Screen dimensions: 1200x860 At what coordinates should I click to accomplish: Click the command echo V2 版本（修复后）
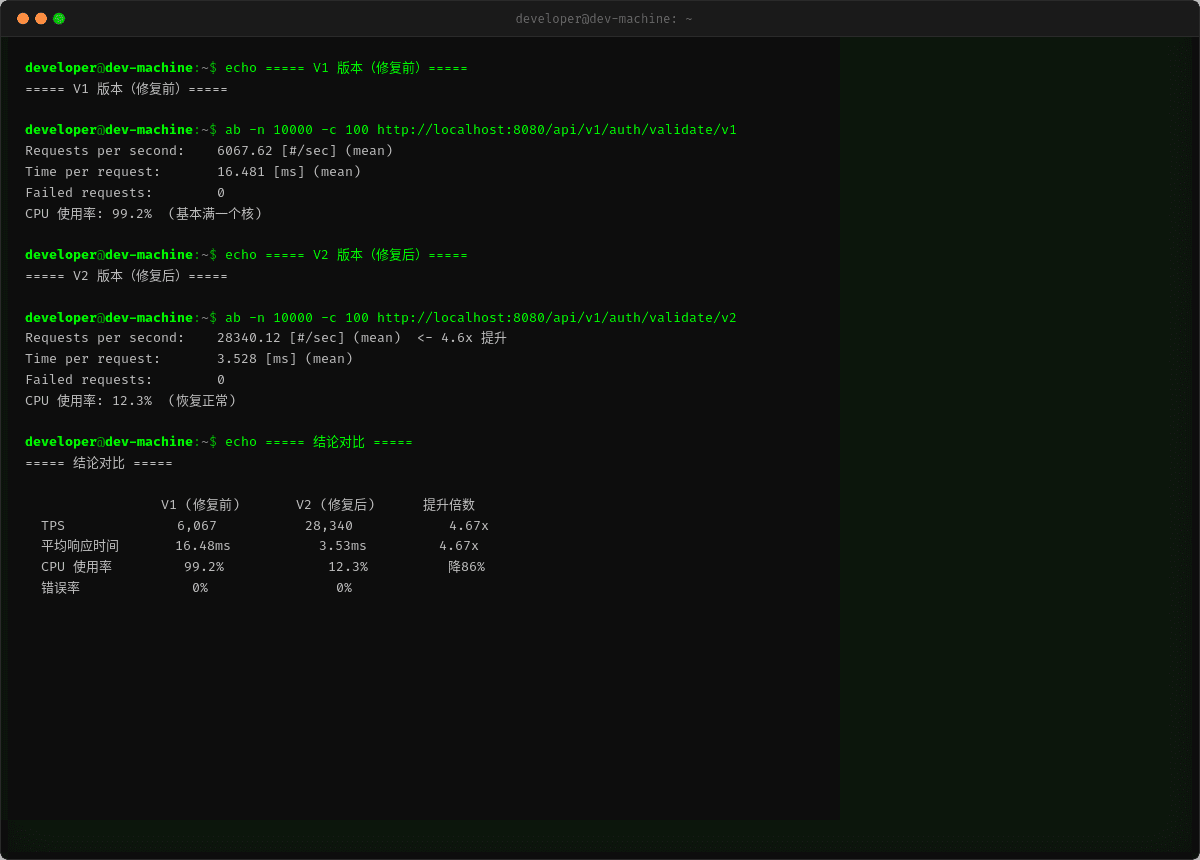point(346,255)
